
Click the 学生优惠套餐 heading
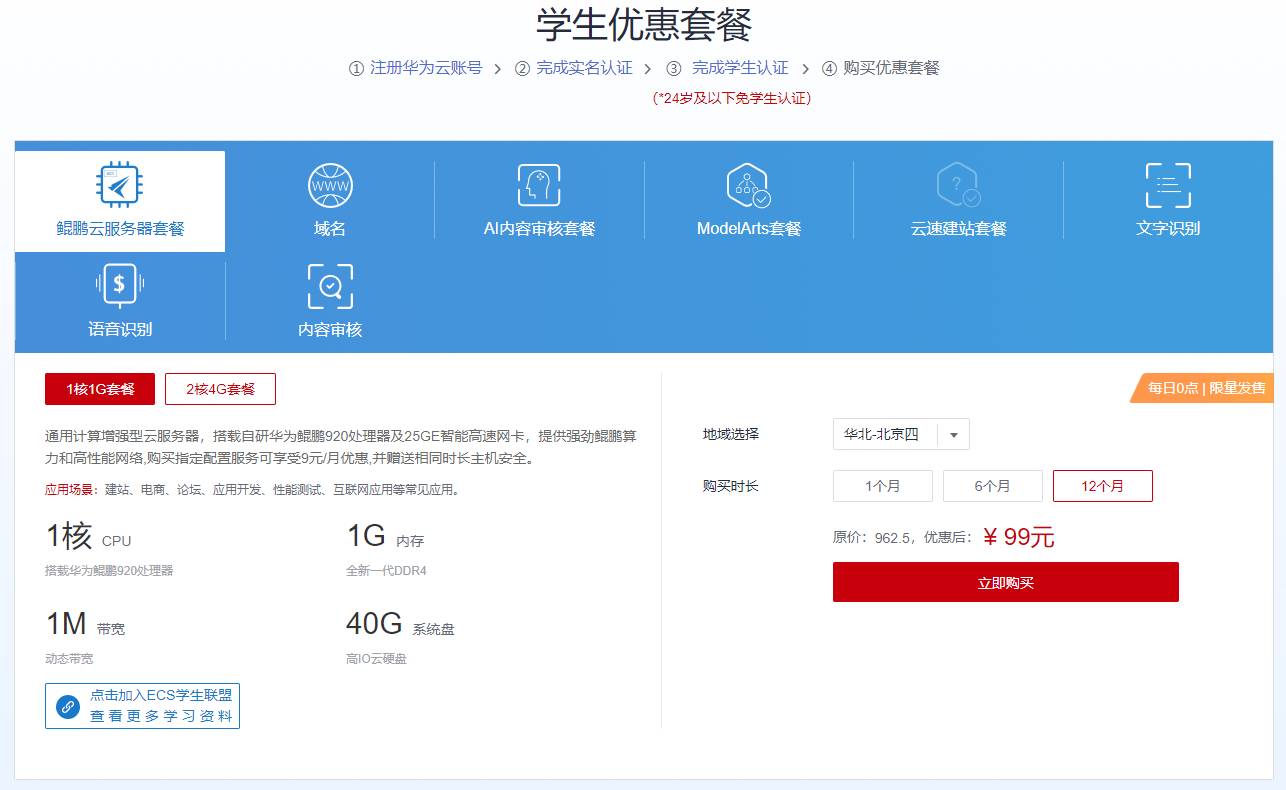643,25
